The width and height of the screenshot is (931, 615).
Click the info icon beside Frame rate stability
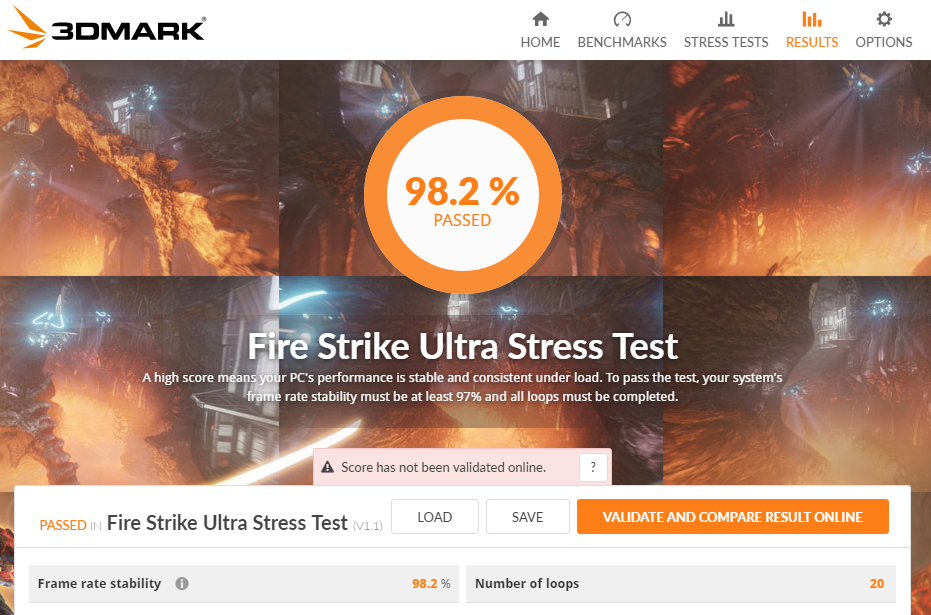tap(182, 584)
